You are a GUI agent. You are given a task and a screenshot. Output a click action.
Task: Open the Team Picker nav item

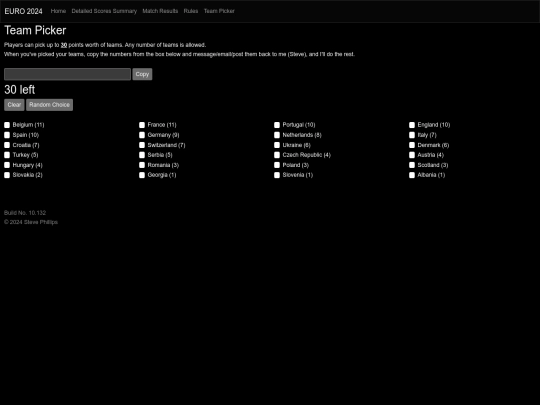(219, 11)
